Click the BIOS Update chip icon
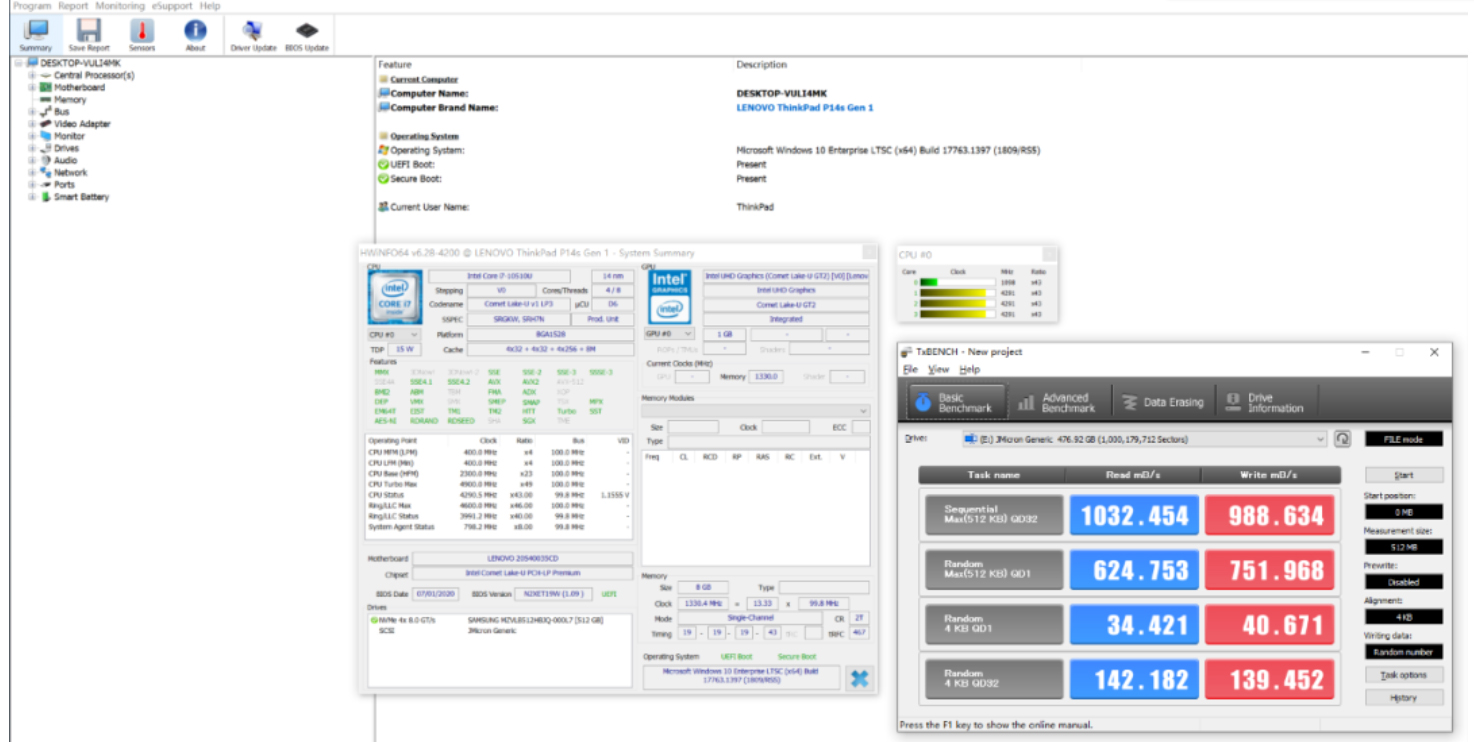This screenshot has width=1474, height=742. coord(307,33)
